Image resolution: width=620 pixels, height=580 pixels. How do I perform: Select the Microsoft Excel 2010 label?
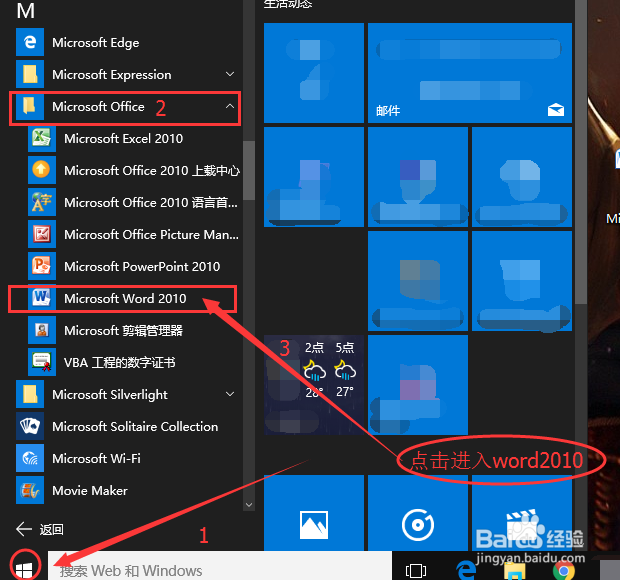(x=123, y=138)
